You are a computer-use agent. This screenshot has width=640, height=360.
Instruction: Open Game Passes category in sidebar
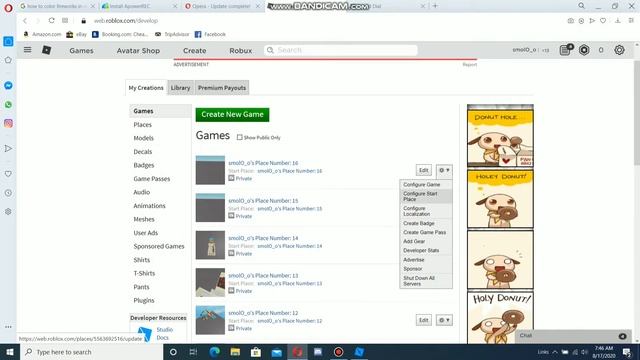(151, 178)
